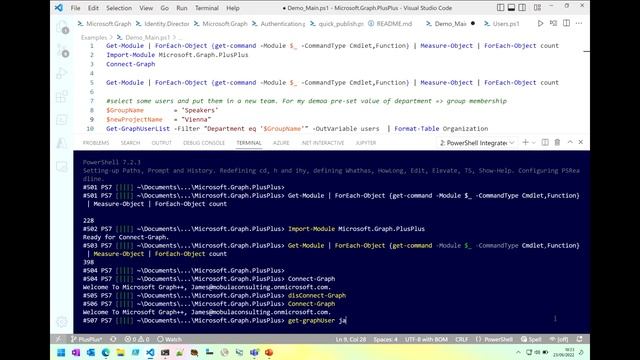Image resolution: width=640 pixels, height=360 pixels.
Task: Open Run and Debug view
Action: (62, 74)
